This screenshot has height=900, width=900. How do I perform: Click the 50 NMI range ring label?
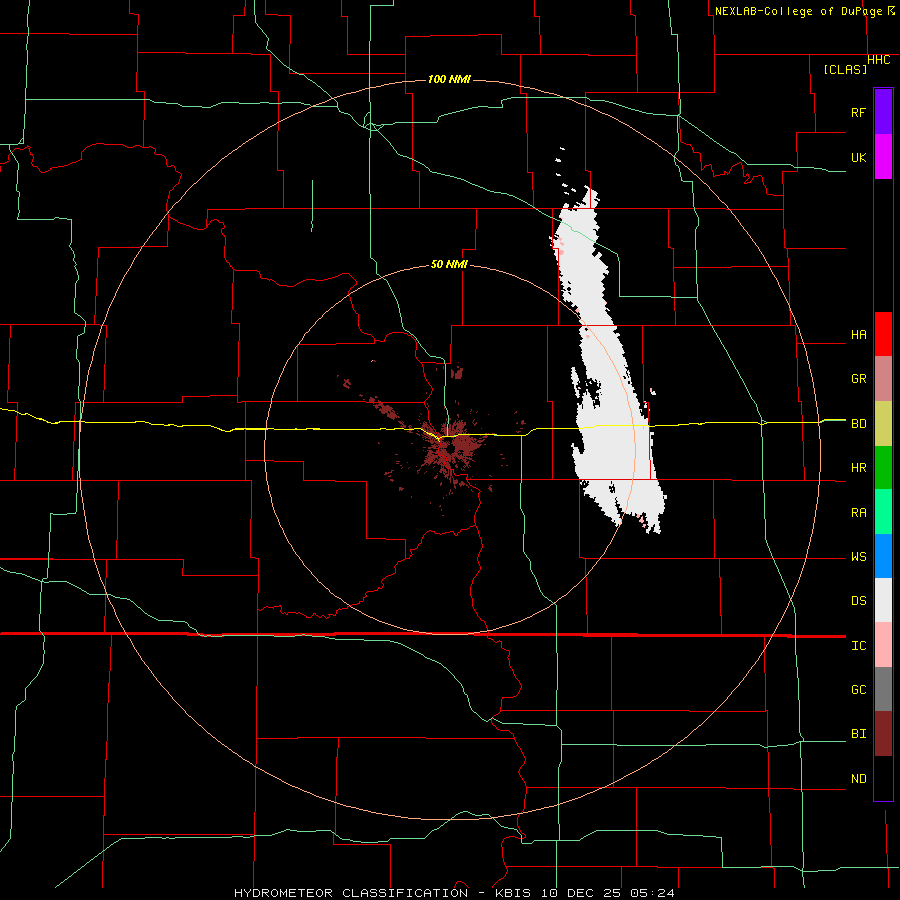[449, 264]
